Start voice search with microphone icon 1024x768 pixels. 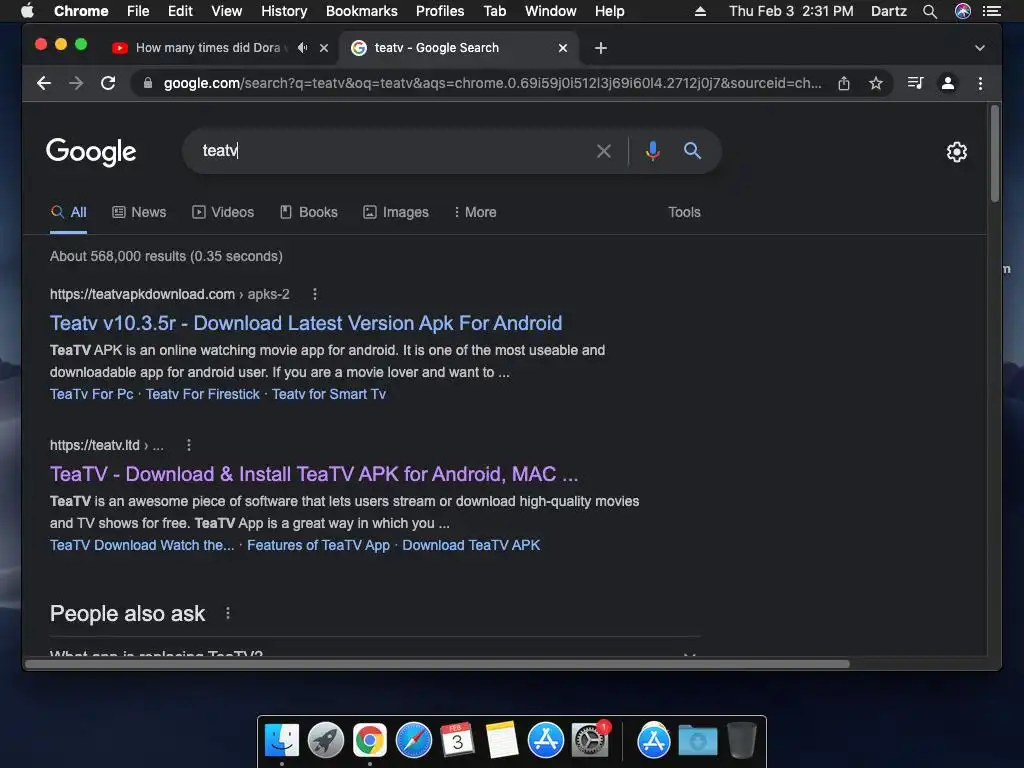(x=652, y=151)
